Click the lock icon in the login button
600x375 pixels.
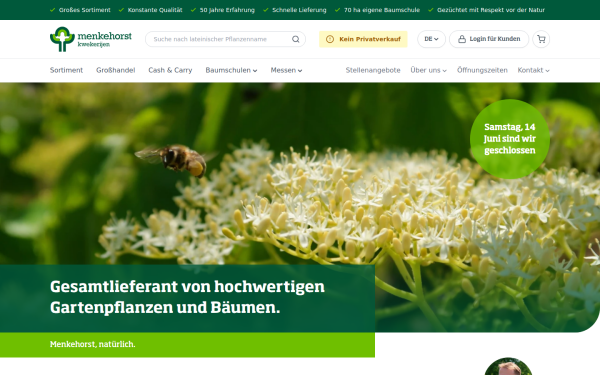[462, 39]
